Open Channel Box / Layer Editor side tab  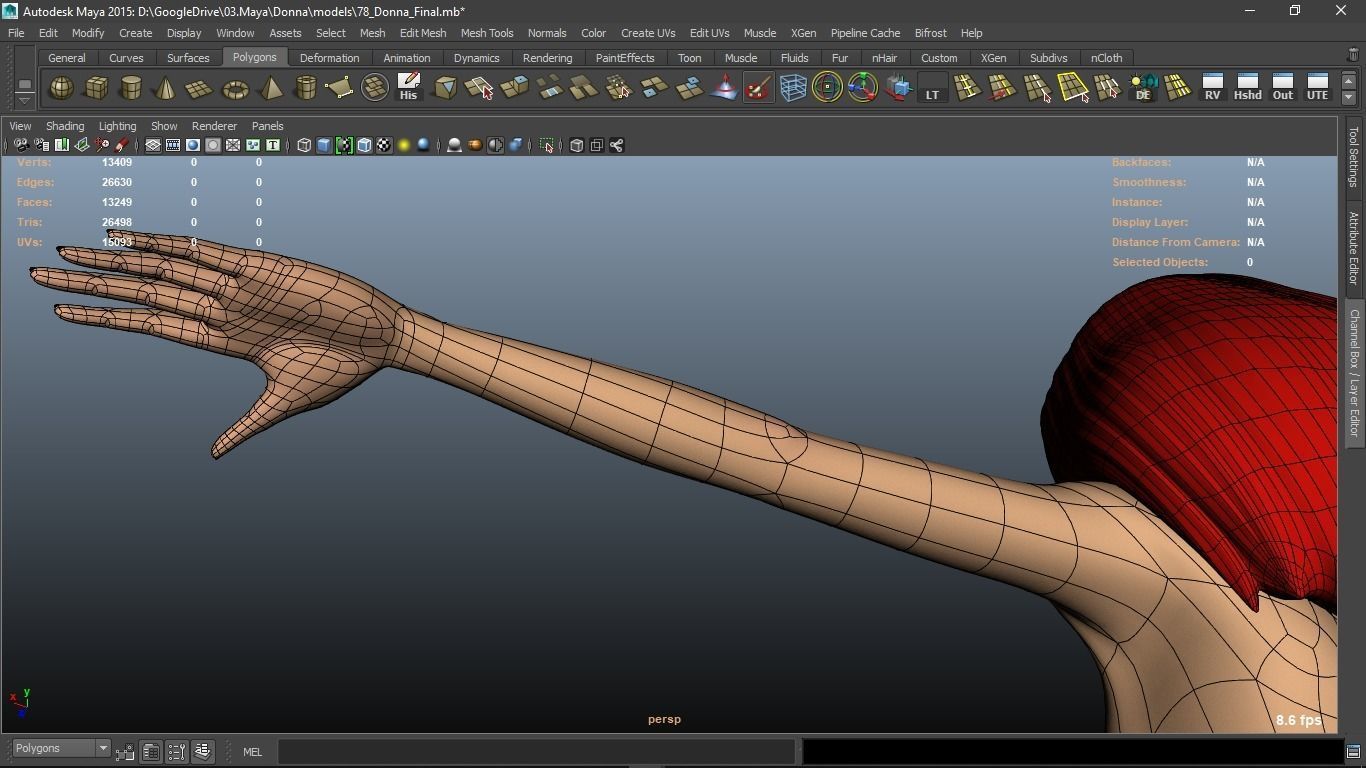(x=1353, y=373)
